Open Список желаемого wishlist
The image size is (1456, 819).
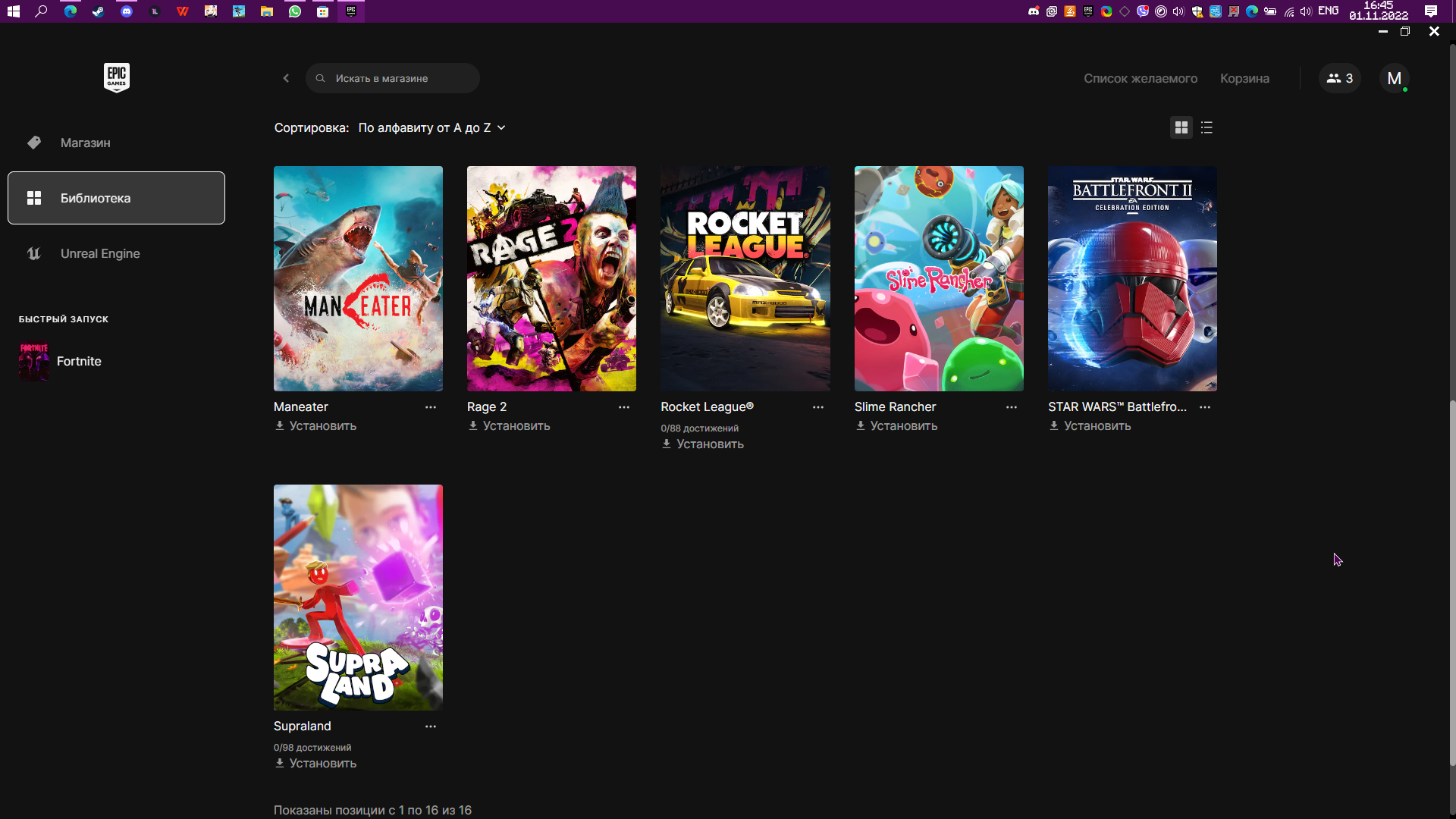[x=1140, y=78]
